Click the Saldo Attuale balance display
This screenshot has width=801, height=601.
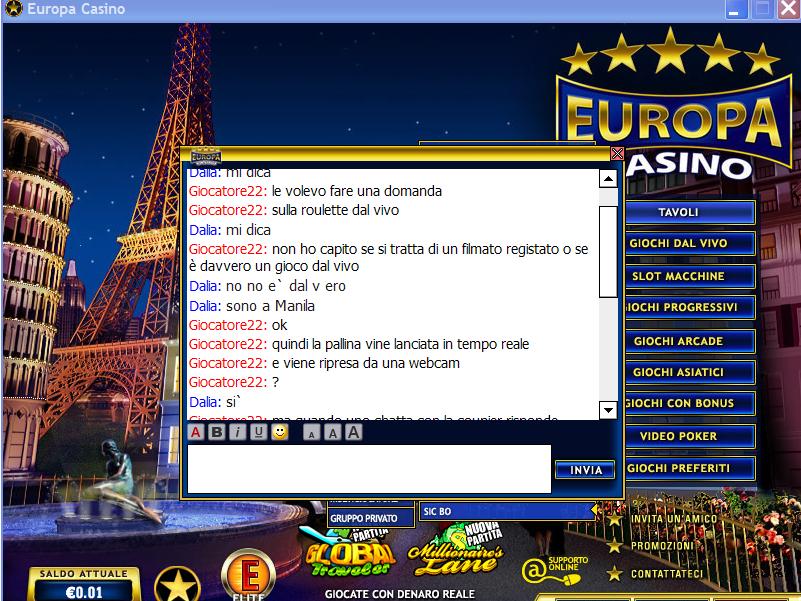84,584
